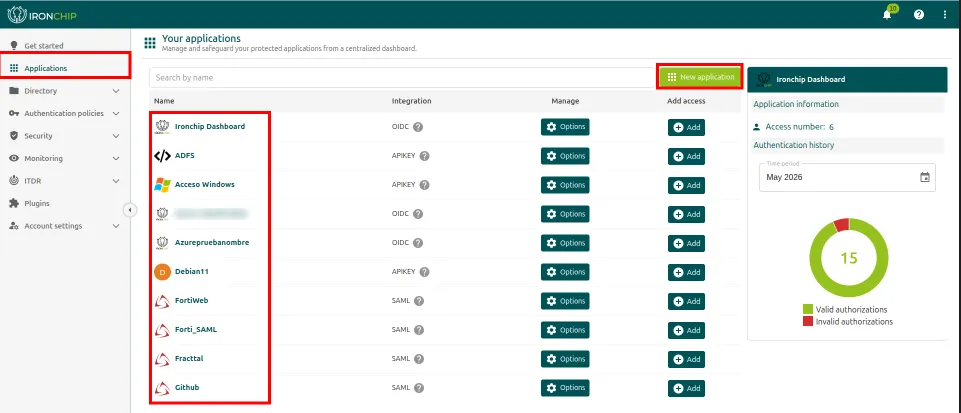961x413 pixels.
Task: Add access to Azurepruebanombre
Action: click(686, 243)
